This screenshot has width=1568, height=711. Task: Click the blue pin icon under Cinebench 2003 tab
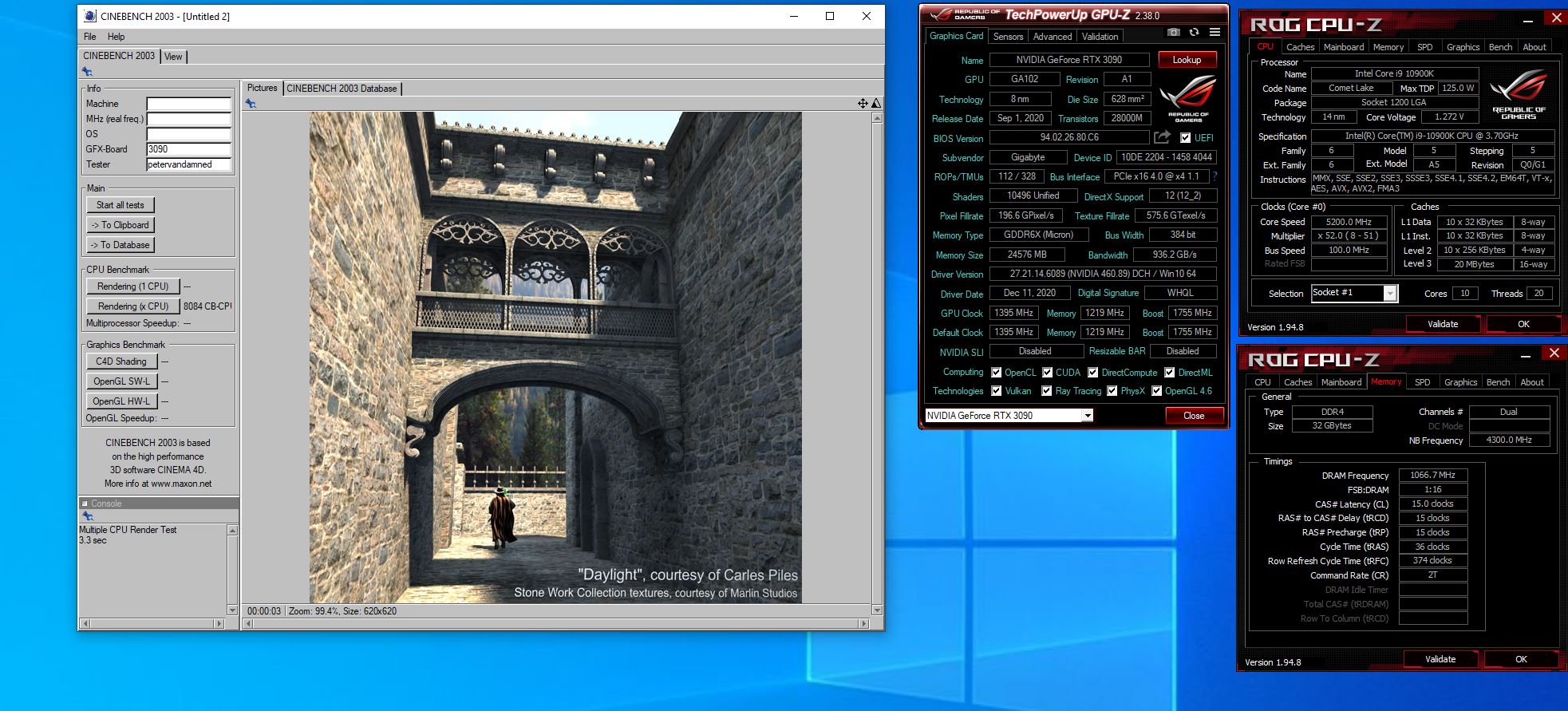click(x=87, y=72)
